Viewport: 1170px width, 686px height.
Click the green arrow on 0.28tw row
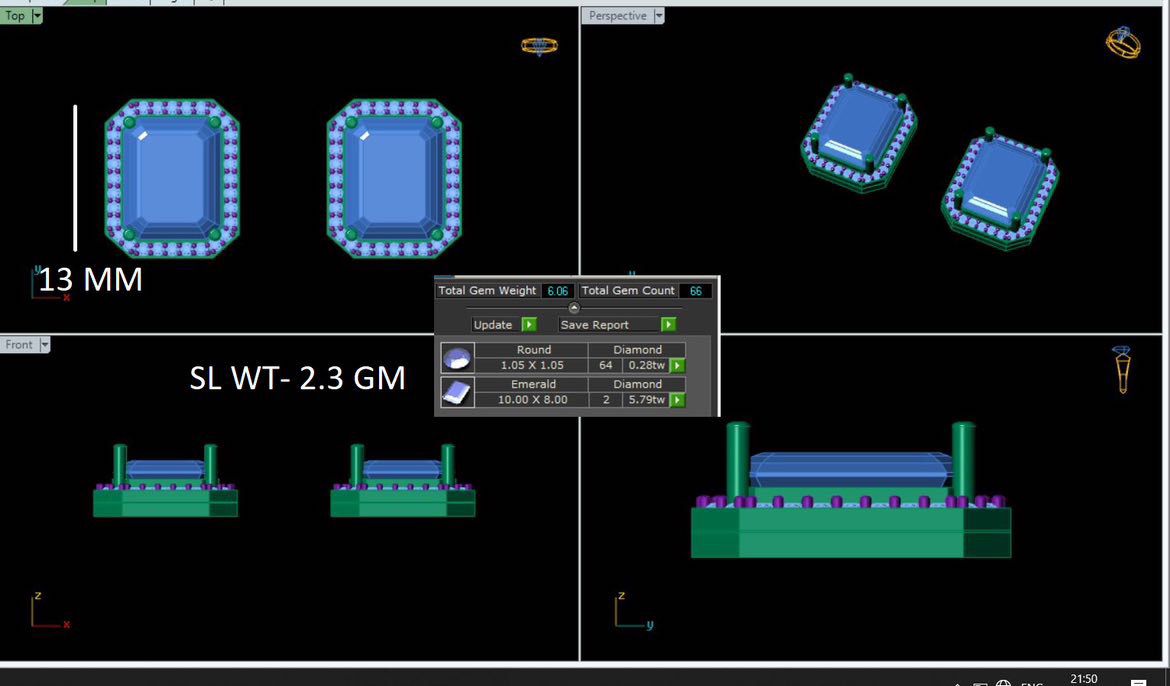pyautogui.click(x=677, y=366)
